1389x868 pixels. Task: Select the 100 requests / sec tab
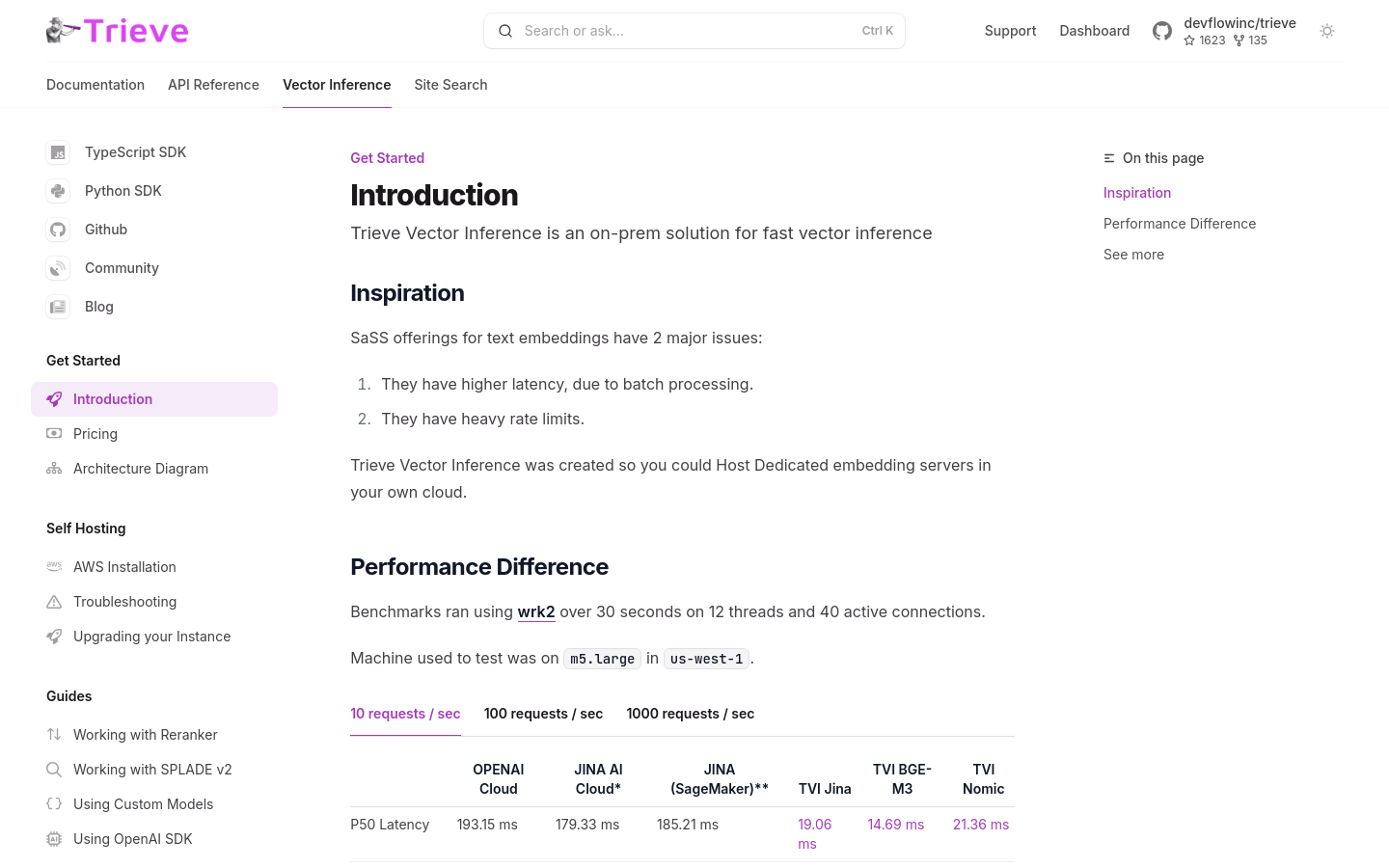(x=543, y=714)
